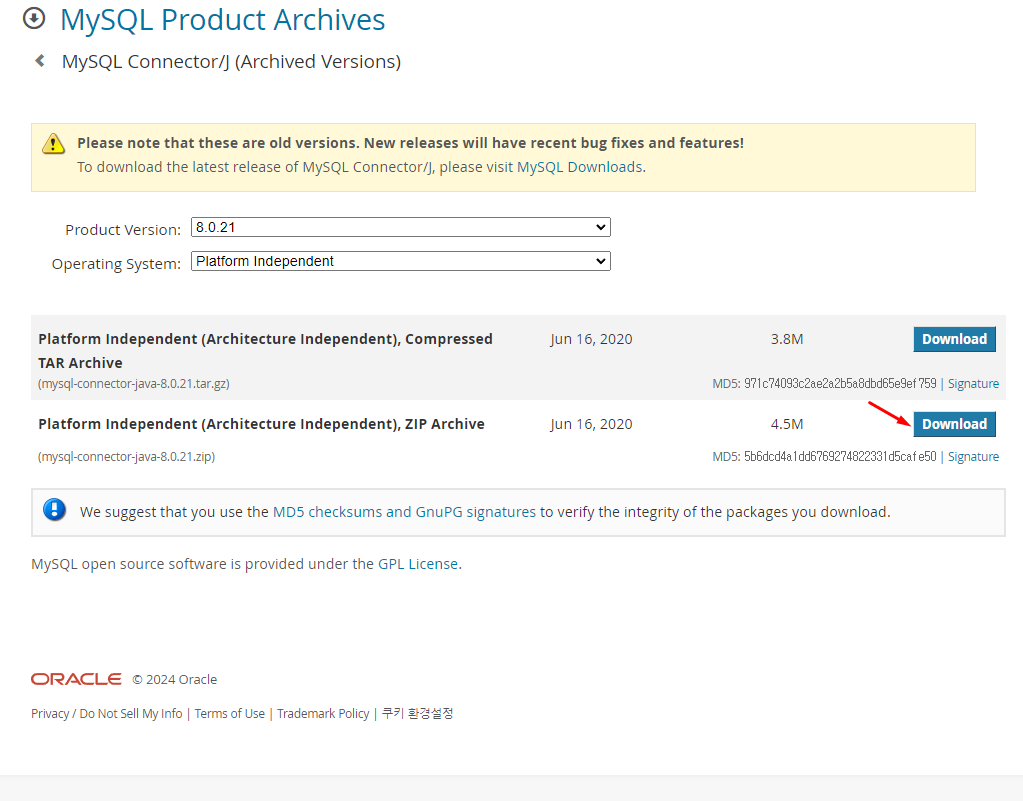
Task: Select the mysql-connector-java-8.0.21.zip filename text
Action: pyautogui.click(x=127, y=457)
